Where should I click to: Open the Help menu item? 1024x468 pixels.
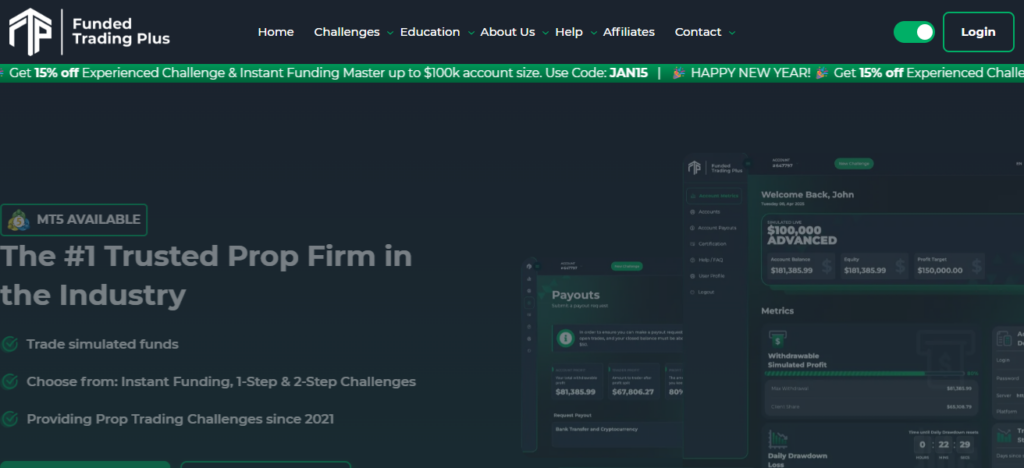point(569,32)
